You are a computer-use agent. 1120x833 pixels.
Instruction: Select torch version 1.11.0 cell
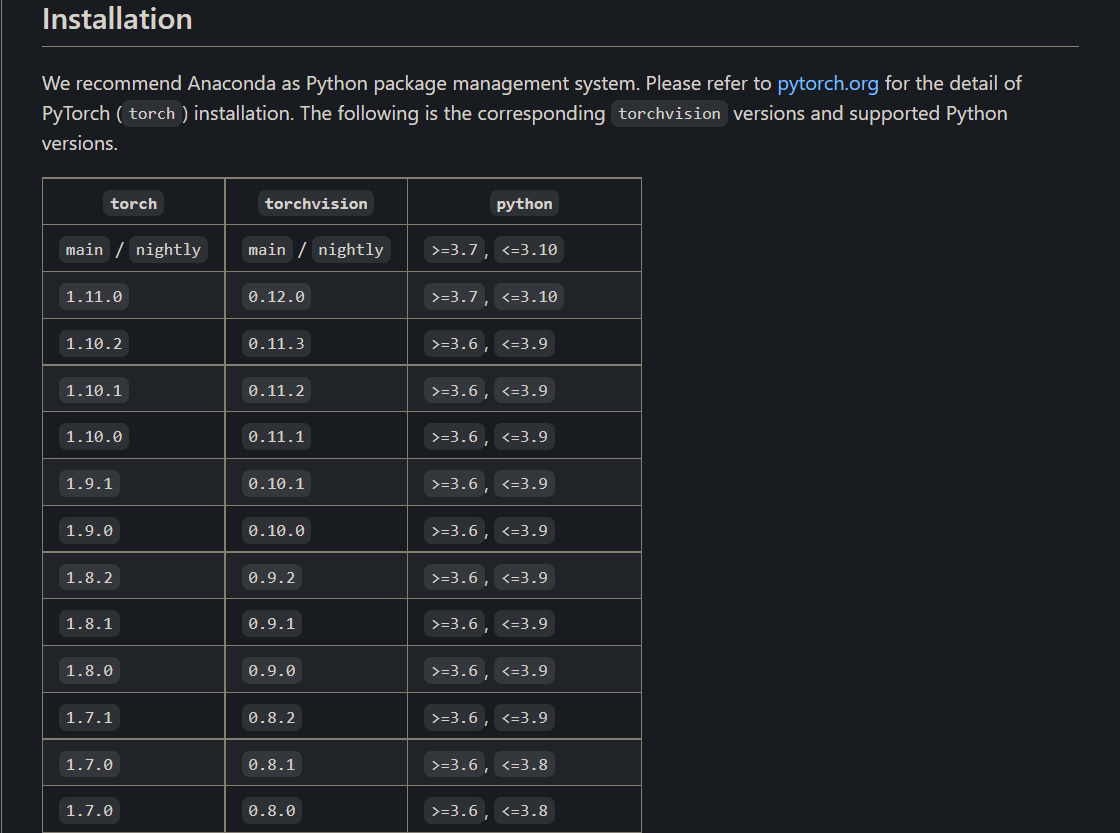pyautogui.click(x=94, y=296)
